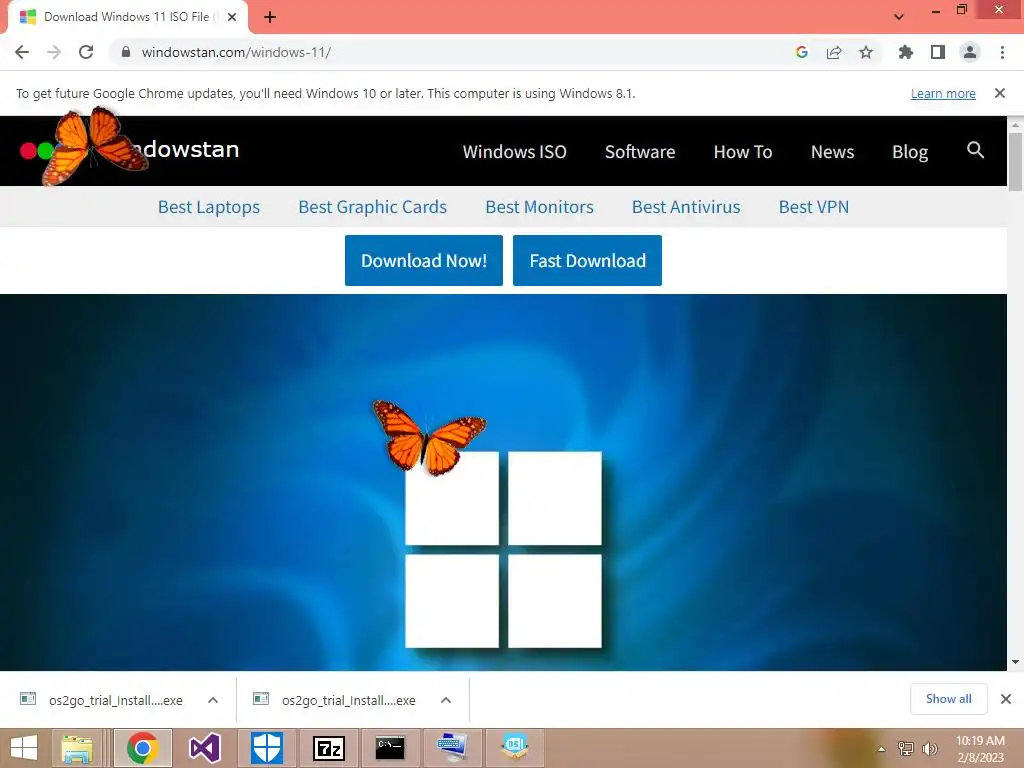The image size is (1024, 768).
Task: Open 7-Zip from taskbar
Action: point(329,748)
